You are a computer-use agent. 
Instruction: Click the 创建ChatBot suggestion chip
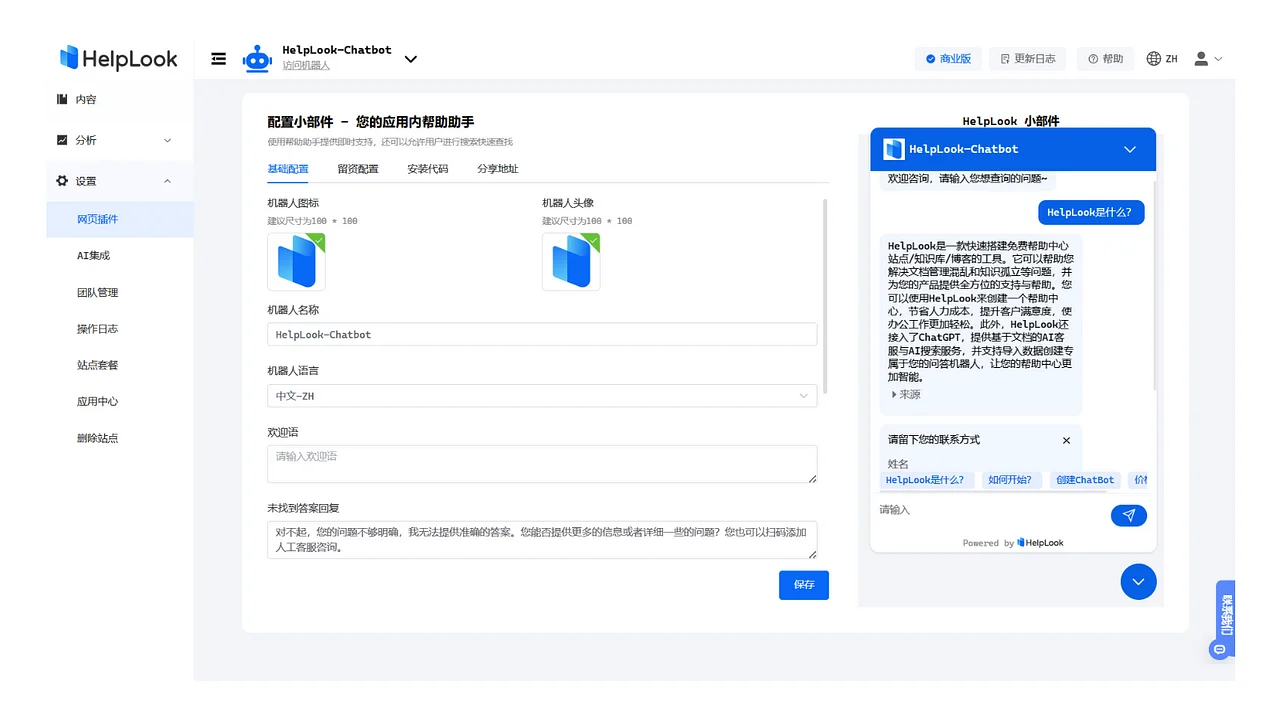tap(1085, 480)
